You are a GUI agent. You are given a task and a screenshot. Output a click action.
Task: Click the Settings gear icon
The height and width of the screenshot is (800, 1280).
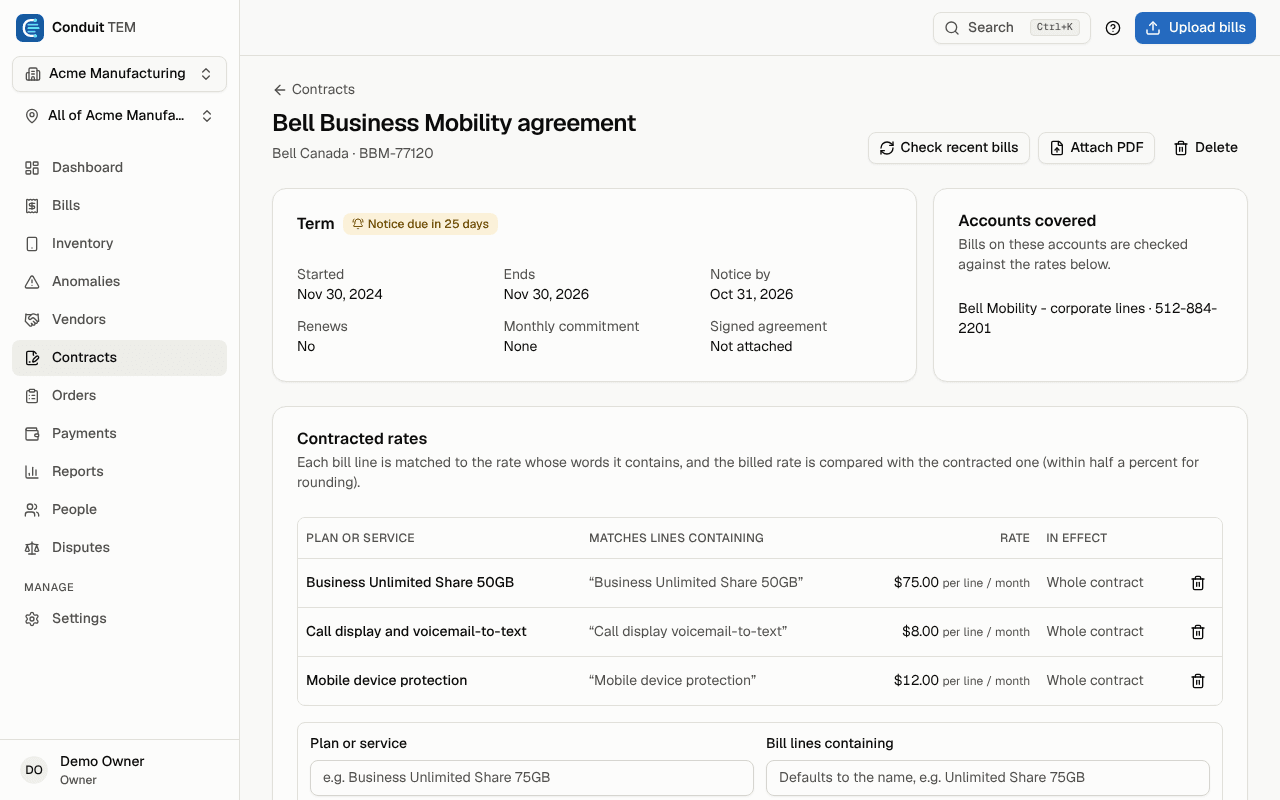click(x=32, y=619)
